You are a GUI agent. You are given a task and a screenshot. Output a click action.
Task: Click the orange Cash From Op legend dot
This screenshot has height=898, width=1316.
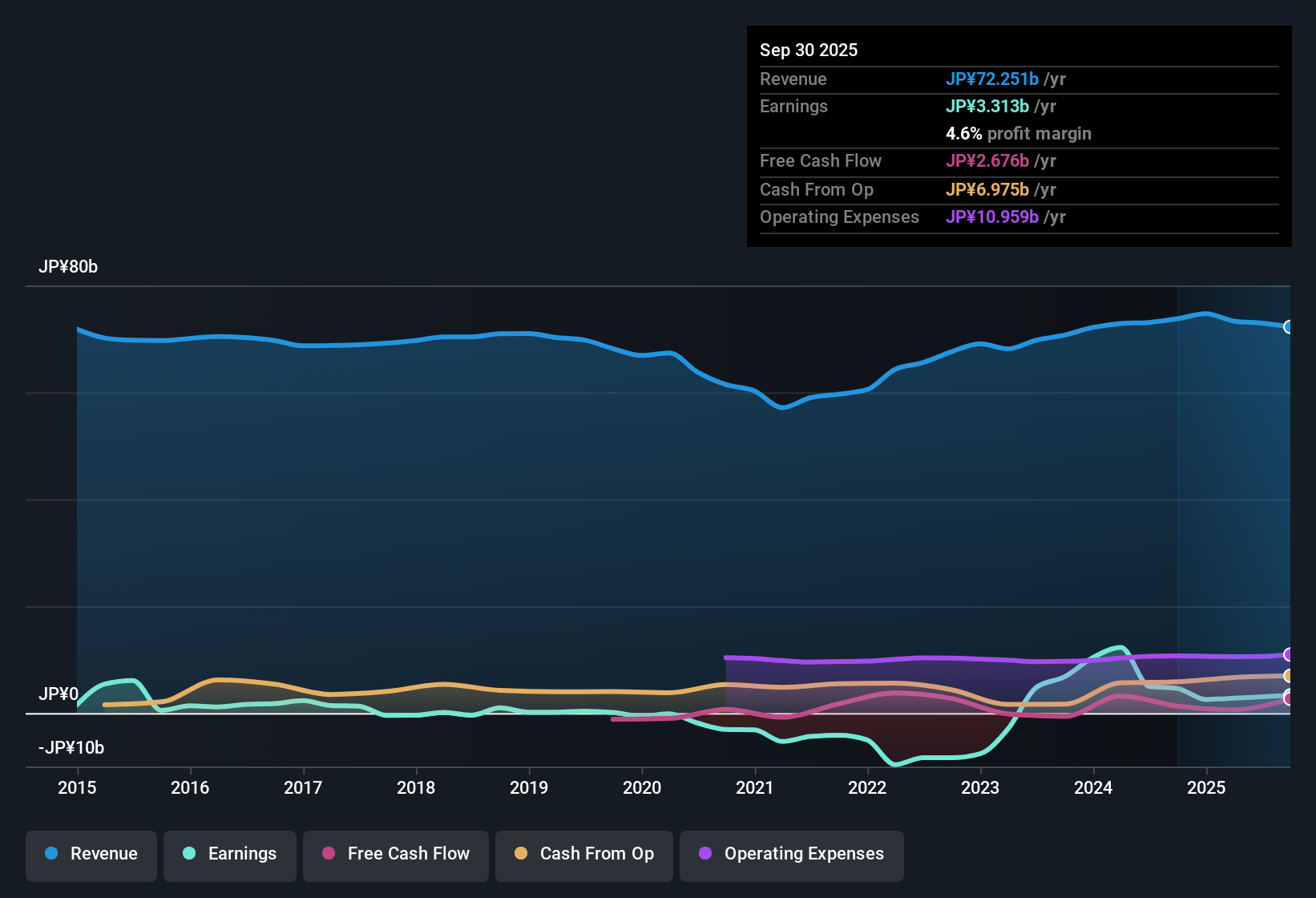click(521, 854)
